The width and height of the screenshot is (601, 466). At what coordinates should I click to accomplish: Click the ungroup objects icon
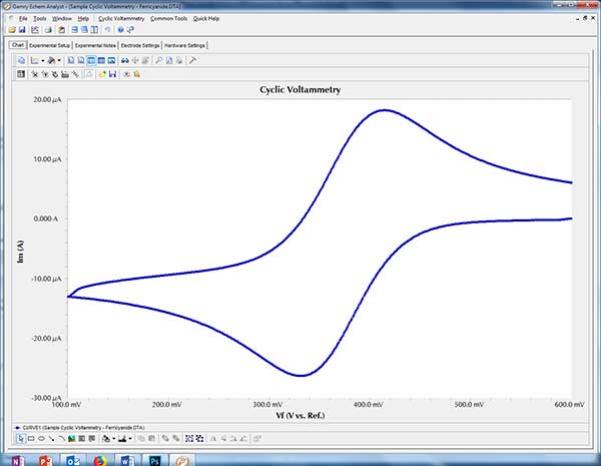199,438
